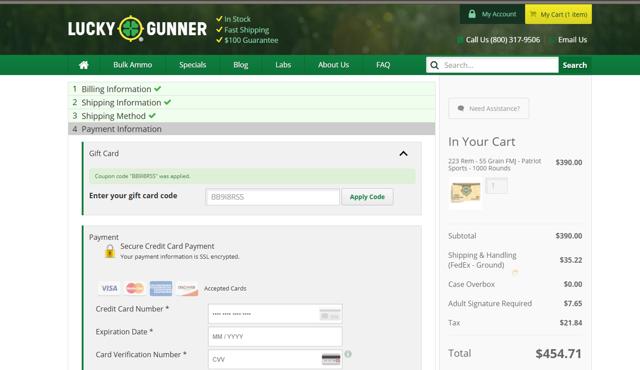Screen dimensions: 640x370
Task: Open Shipping Information step
Action: click(251, 102)
